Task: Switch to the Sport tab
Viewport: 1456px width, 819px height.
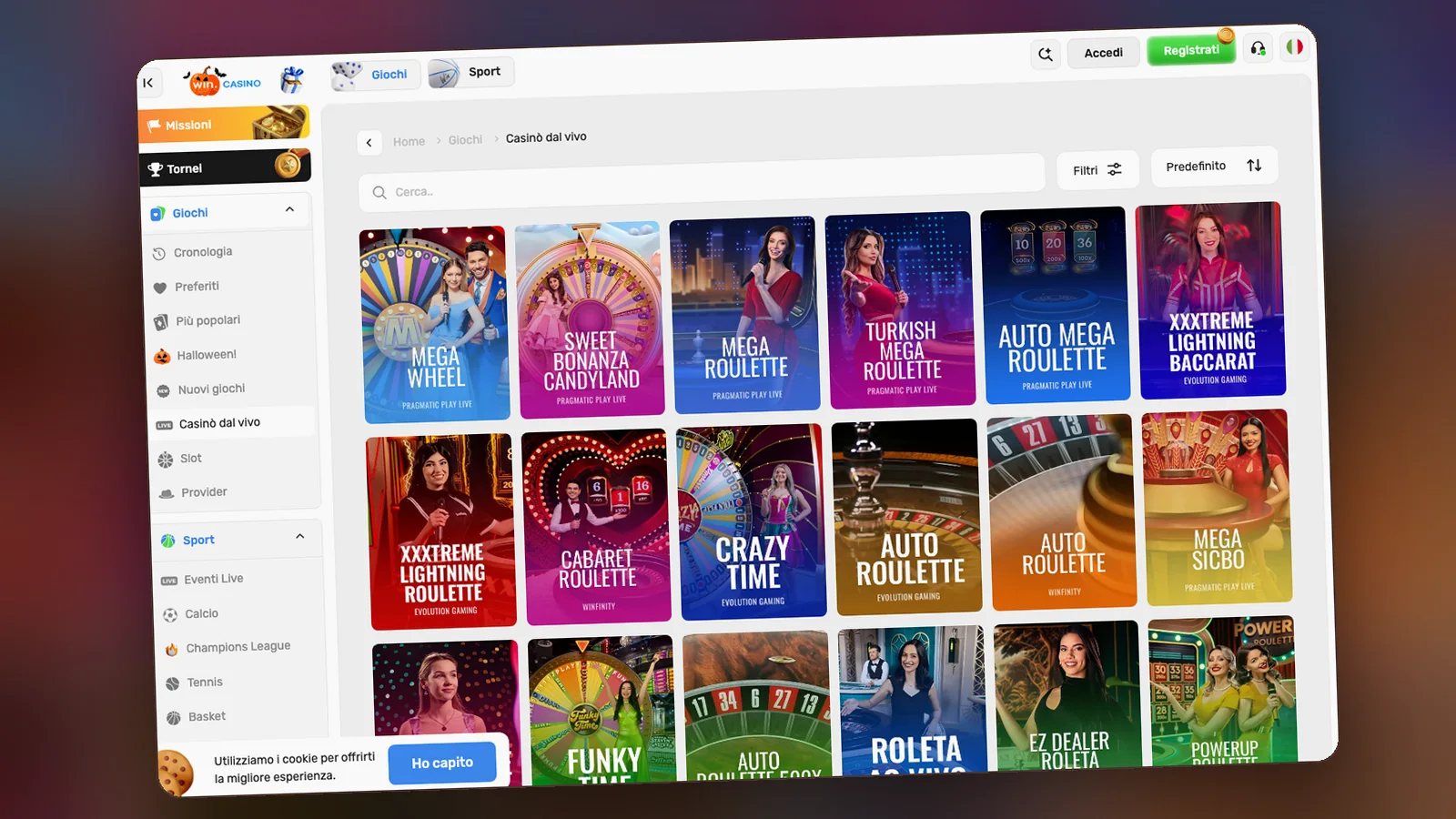Action: pos(470,72)
